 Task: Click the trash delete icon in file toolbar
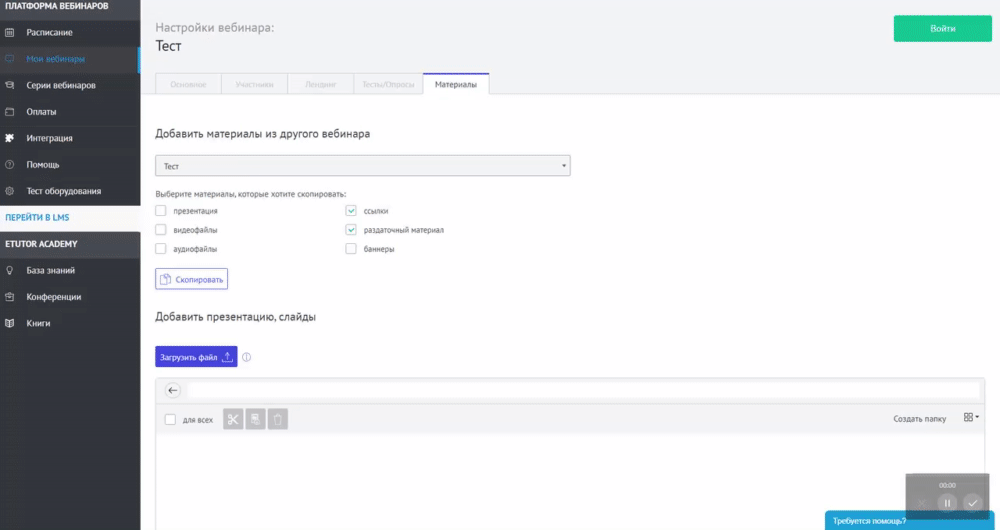278,420
